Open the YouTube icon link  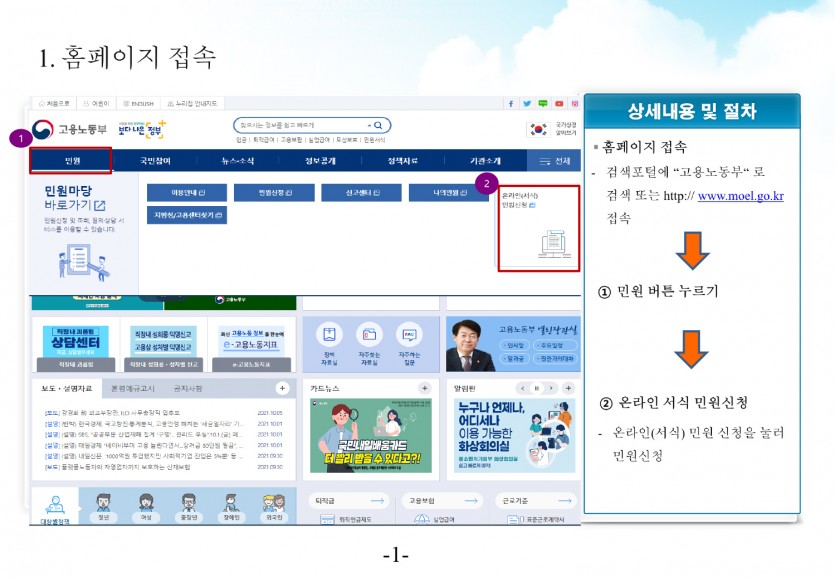559,103
